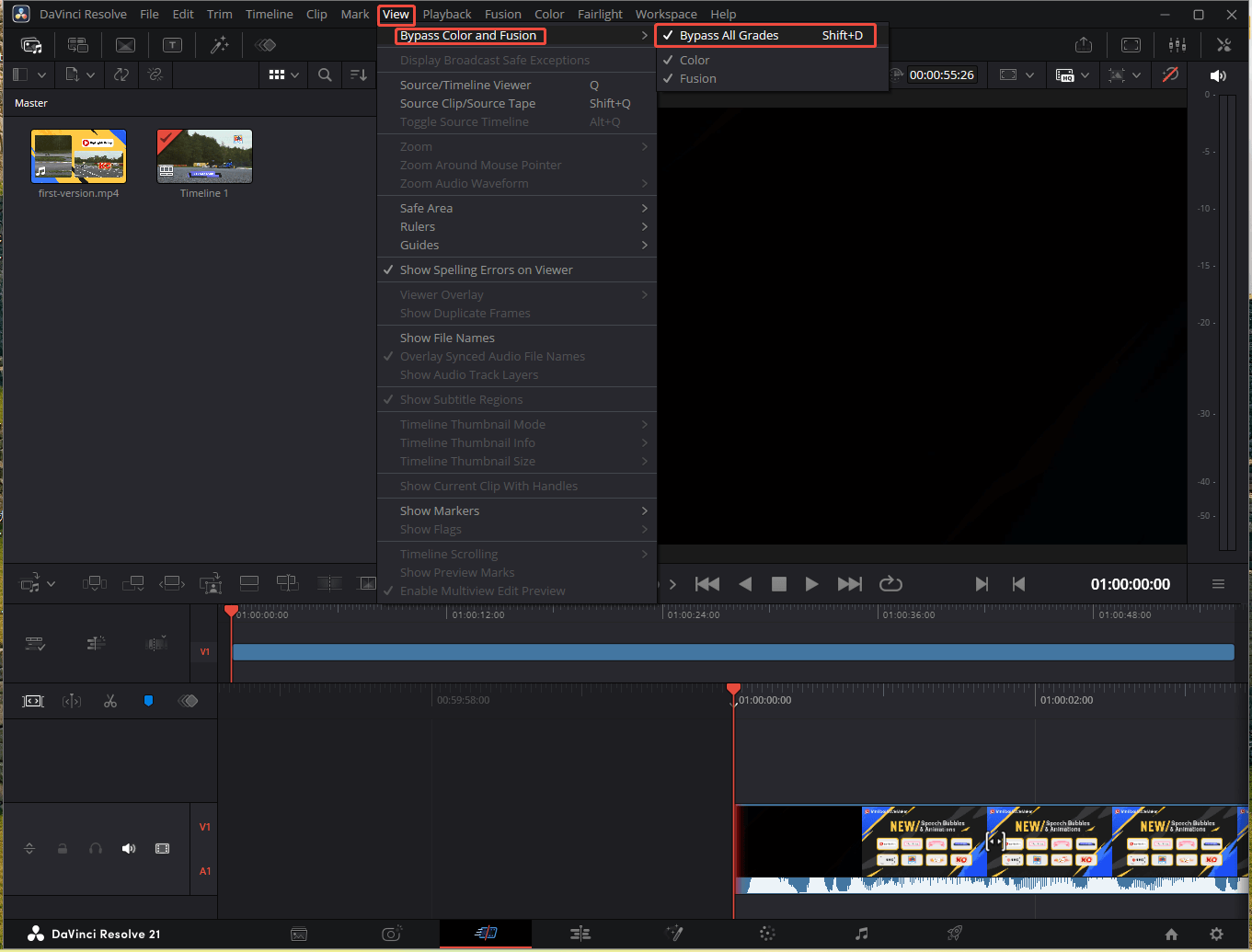Click the media pool search icon
The image size is (1252, 952).
(x=325, y=75)
